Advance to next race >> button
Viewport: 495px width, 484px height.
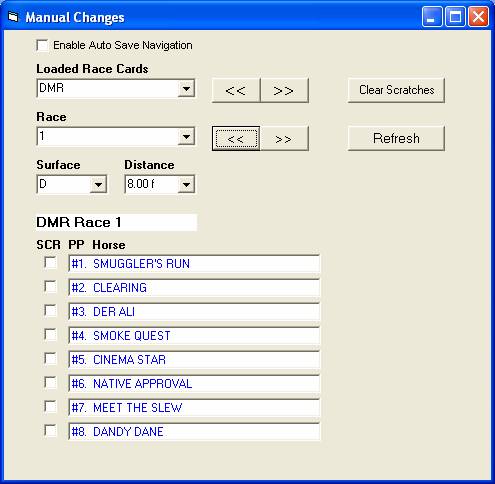(284, 138)
